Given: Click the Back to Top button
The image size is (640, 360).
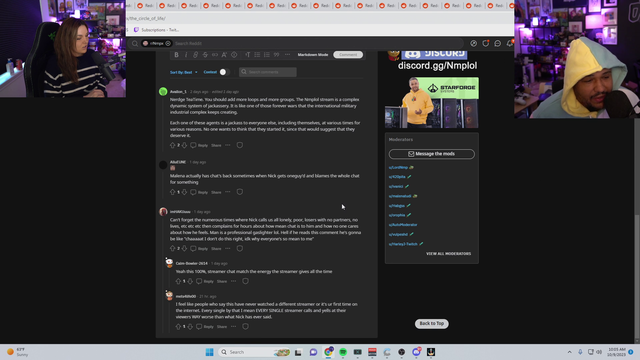Looking at the screenshot, I should click(431, 324).
